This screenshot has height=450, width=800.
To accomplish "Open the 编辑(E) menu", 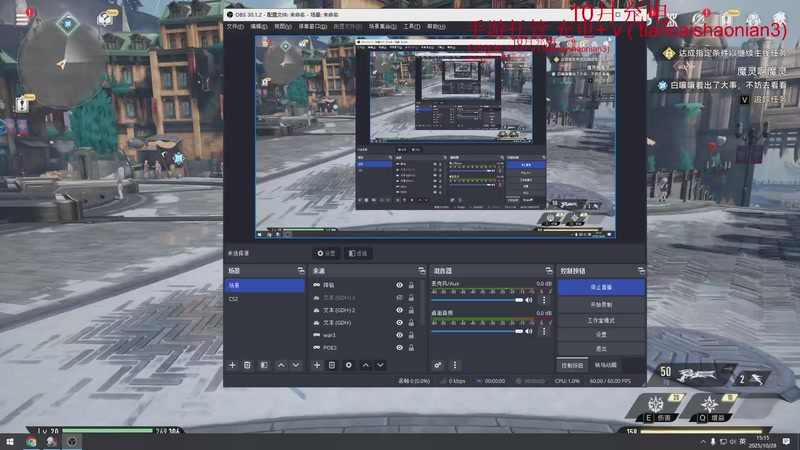I will (259, 27).
